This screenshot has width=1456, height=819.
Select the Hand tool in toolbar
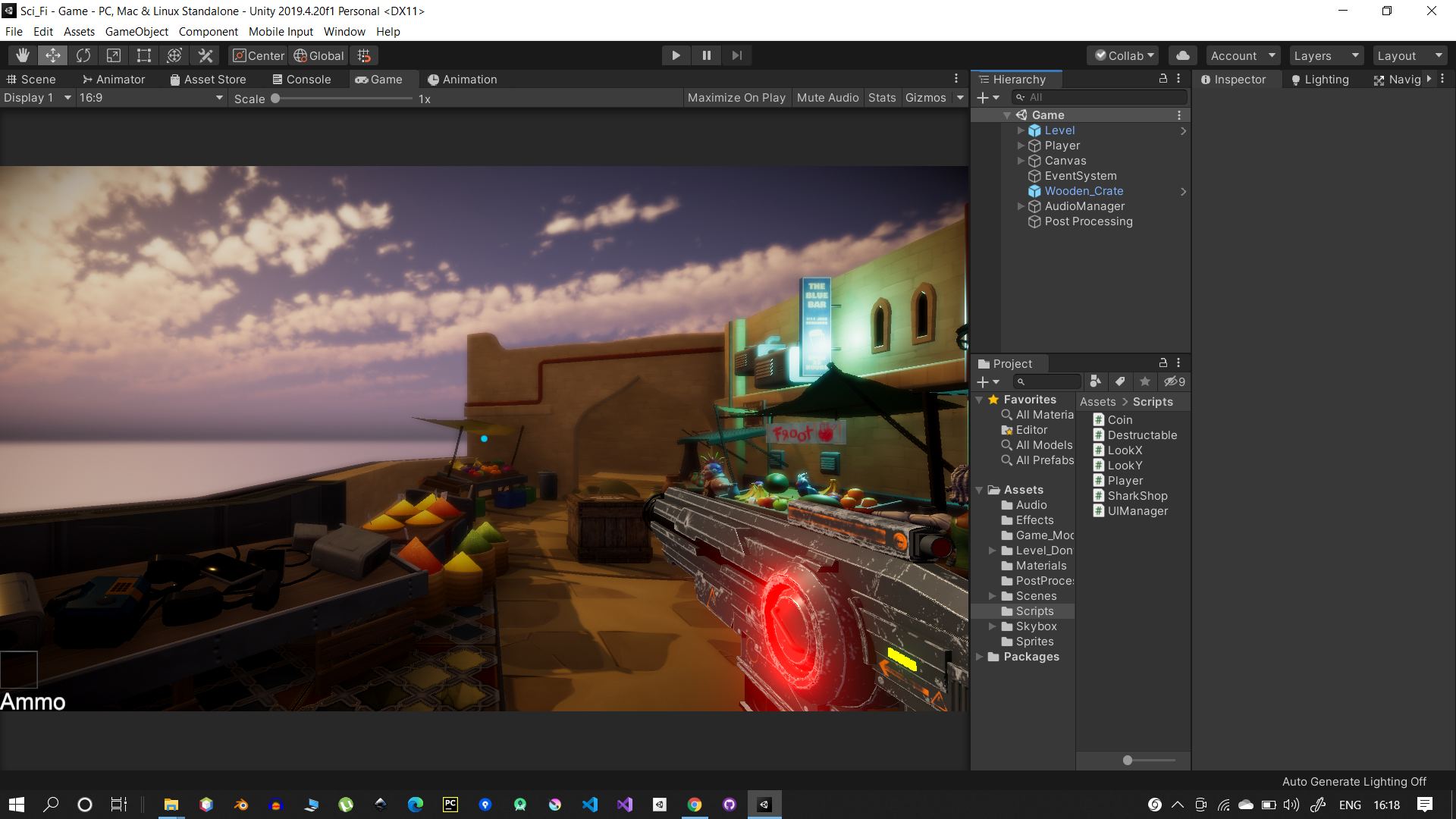click(x=23, y=55)
